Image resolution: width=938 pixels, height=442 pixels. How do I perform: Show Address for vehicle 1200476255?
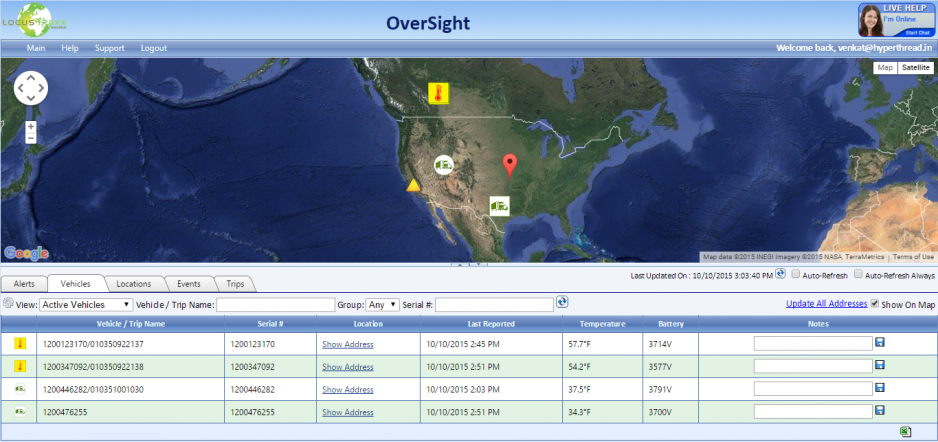coord(347,411)
